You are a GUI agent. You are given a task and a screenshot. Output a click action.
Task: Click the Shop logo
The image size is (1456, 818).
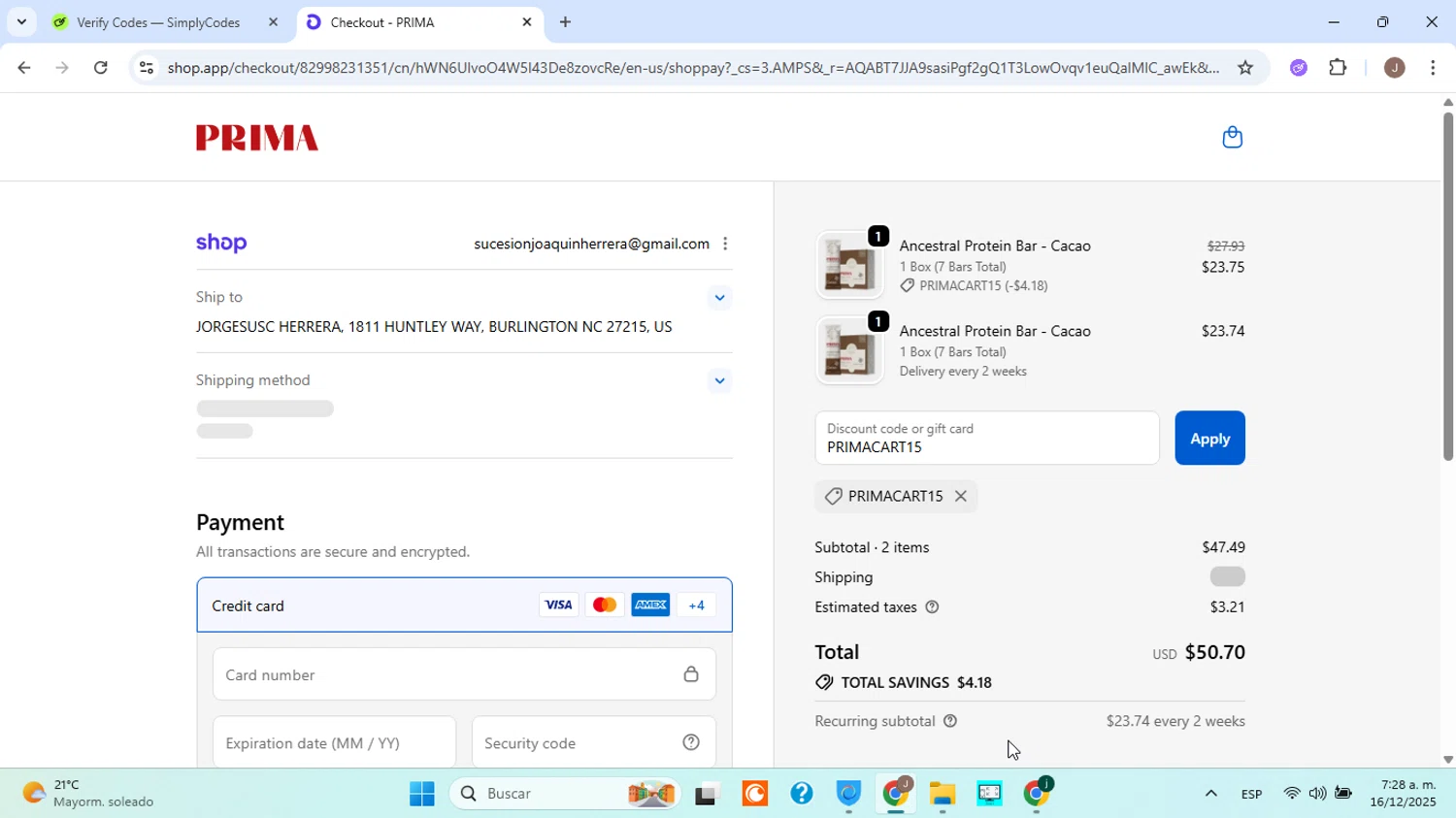pos(221,243)
